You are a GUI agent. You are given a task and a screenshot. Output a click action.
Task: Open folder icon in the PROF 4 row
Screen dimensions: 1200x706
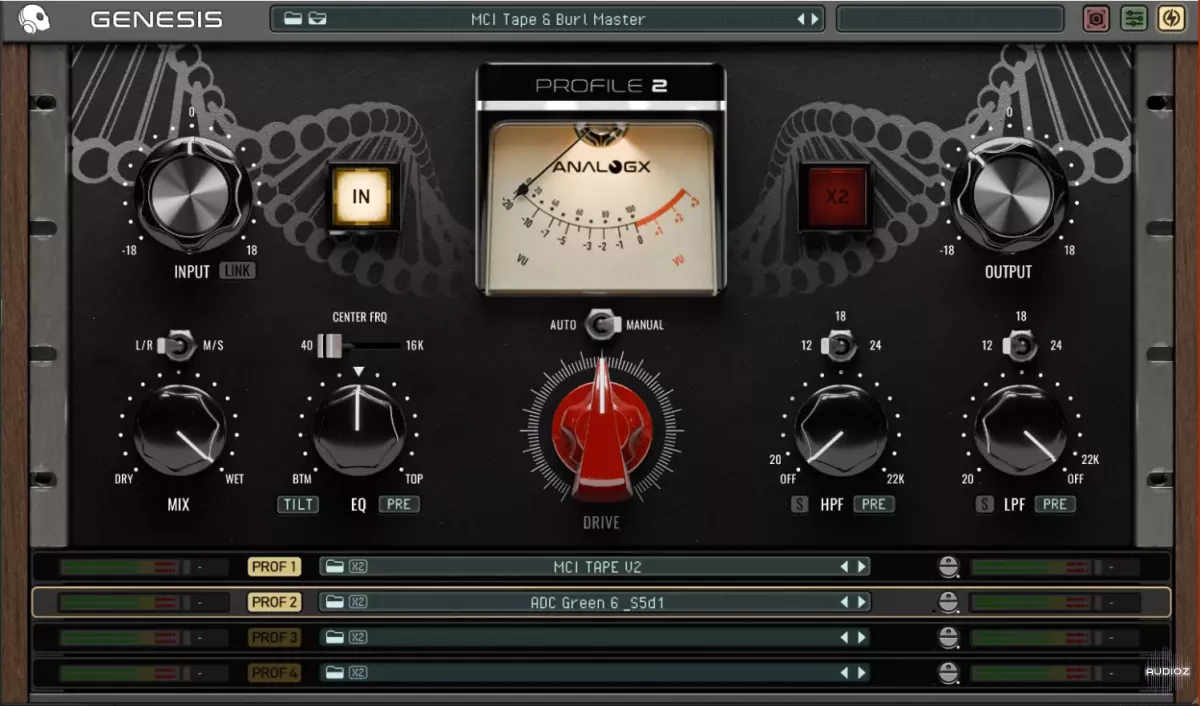335,672
